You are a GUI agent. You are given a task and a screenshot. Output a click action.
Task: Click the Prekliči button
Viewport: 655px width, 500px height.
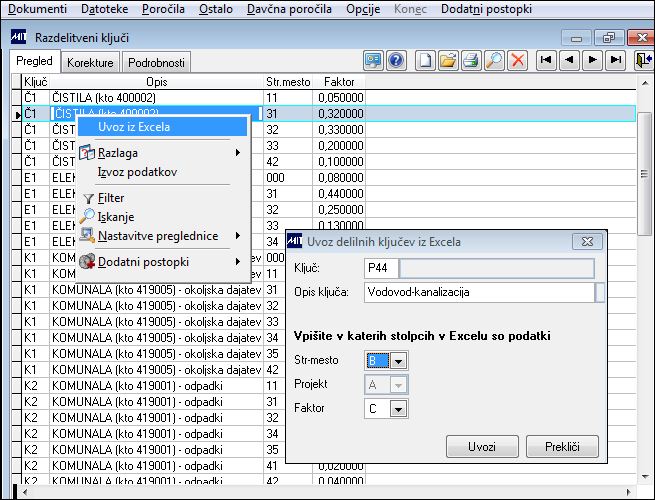(562, 447)
